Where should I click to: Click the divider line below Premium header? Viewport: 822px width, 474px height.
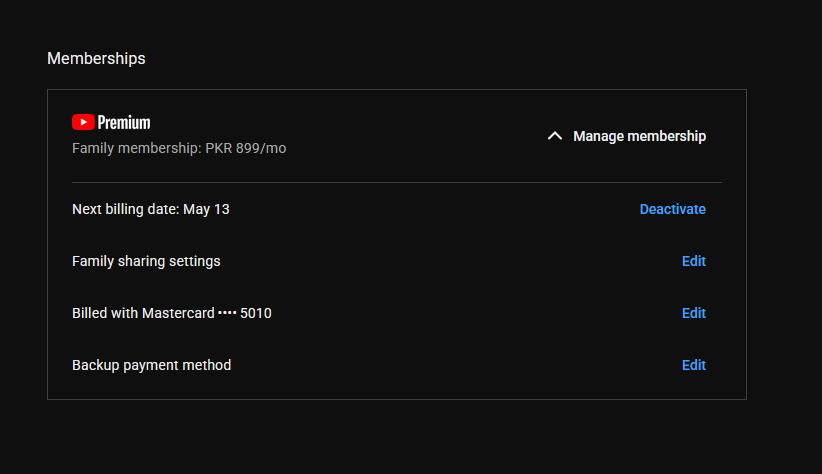(396, 182)
